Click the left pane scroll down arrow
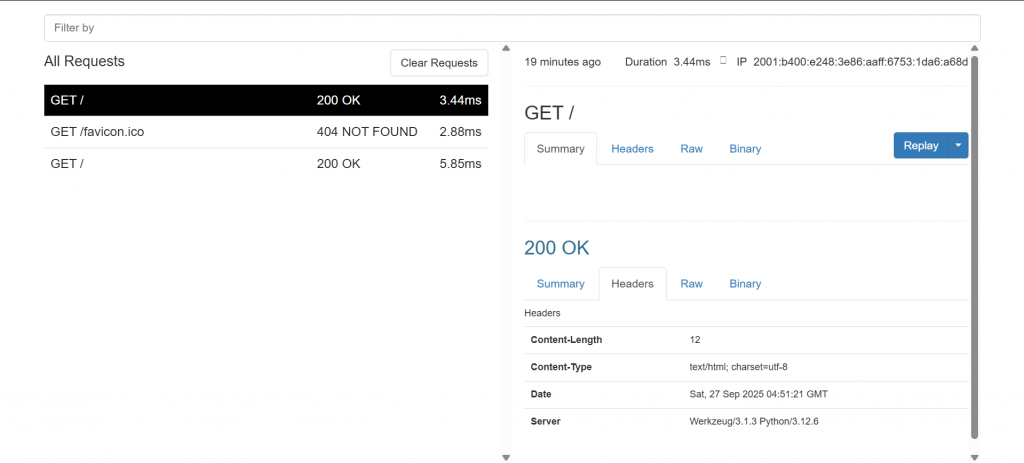 (x=505, y=457)
